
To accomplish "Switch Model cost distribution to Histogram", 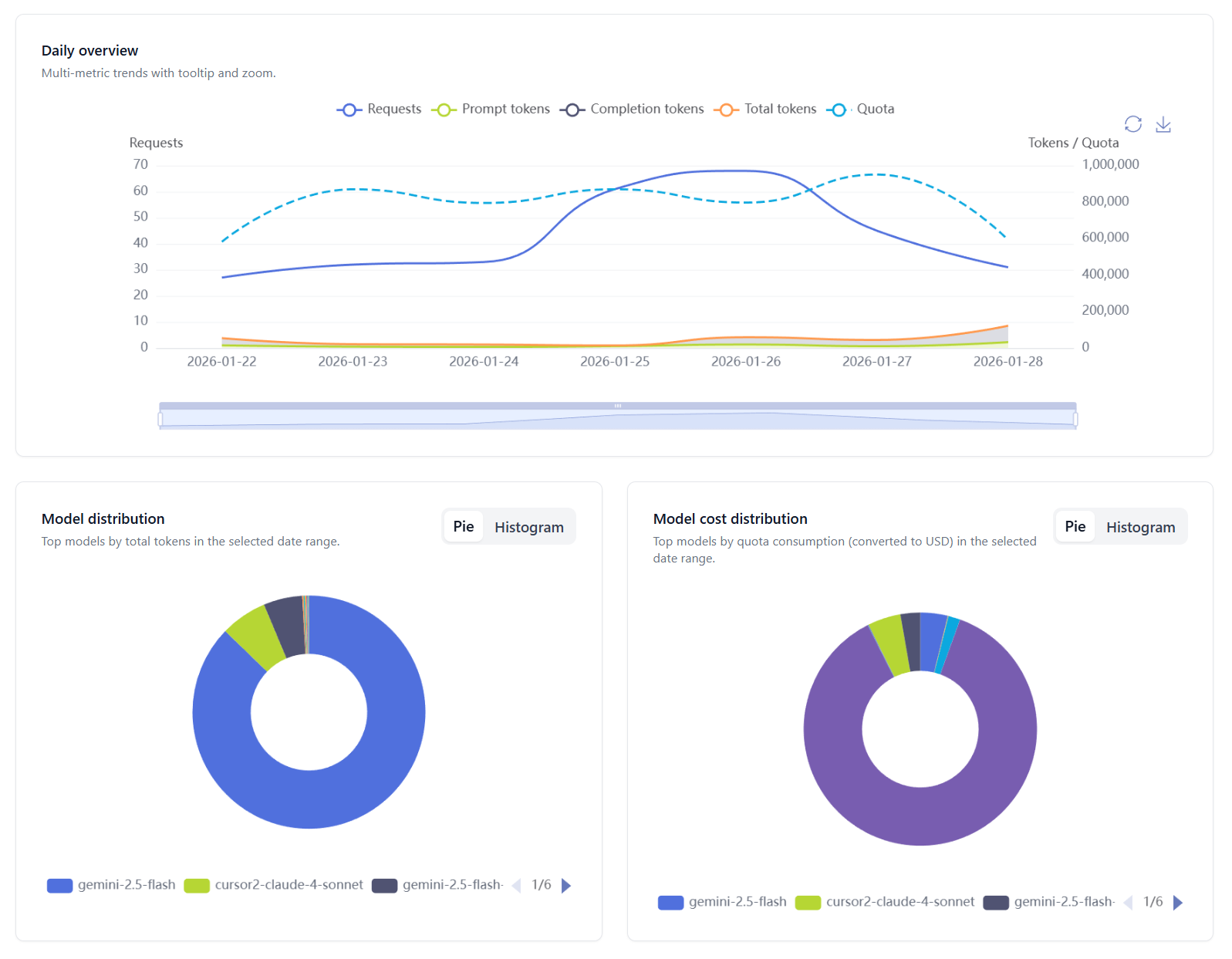I will click(1140, 527).
